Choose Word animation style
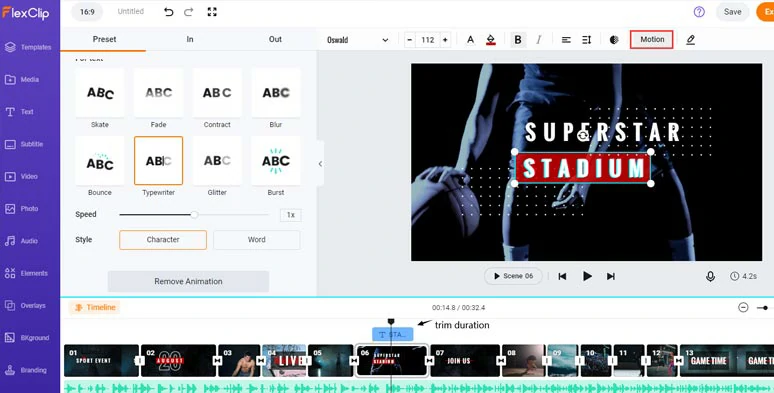Screen dimensions: 774x393 point(257,240)
